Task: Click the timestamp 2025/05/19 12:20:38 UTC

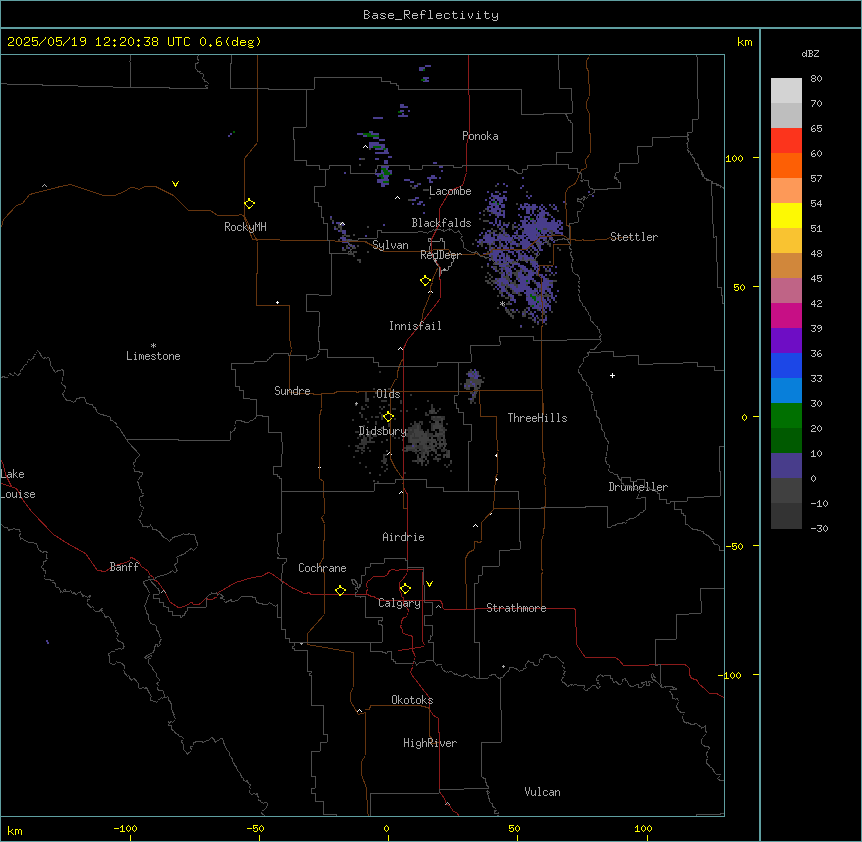Action: tap(99, 42)
